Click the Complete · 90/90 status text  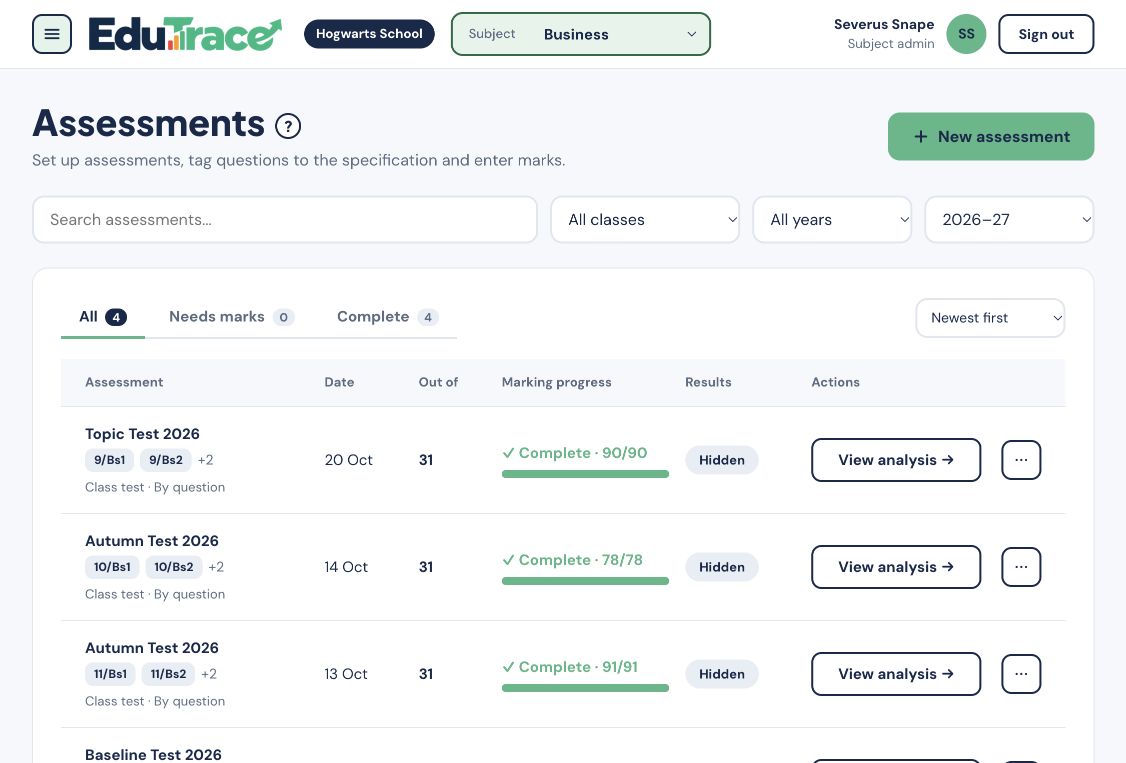pos(574,453)
